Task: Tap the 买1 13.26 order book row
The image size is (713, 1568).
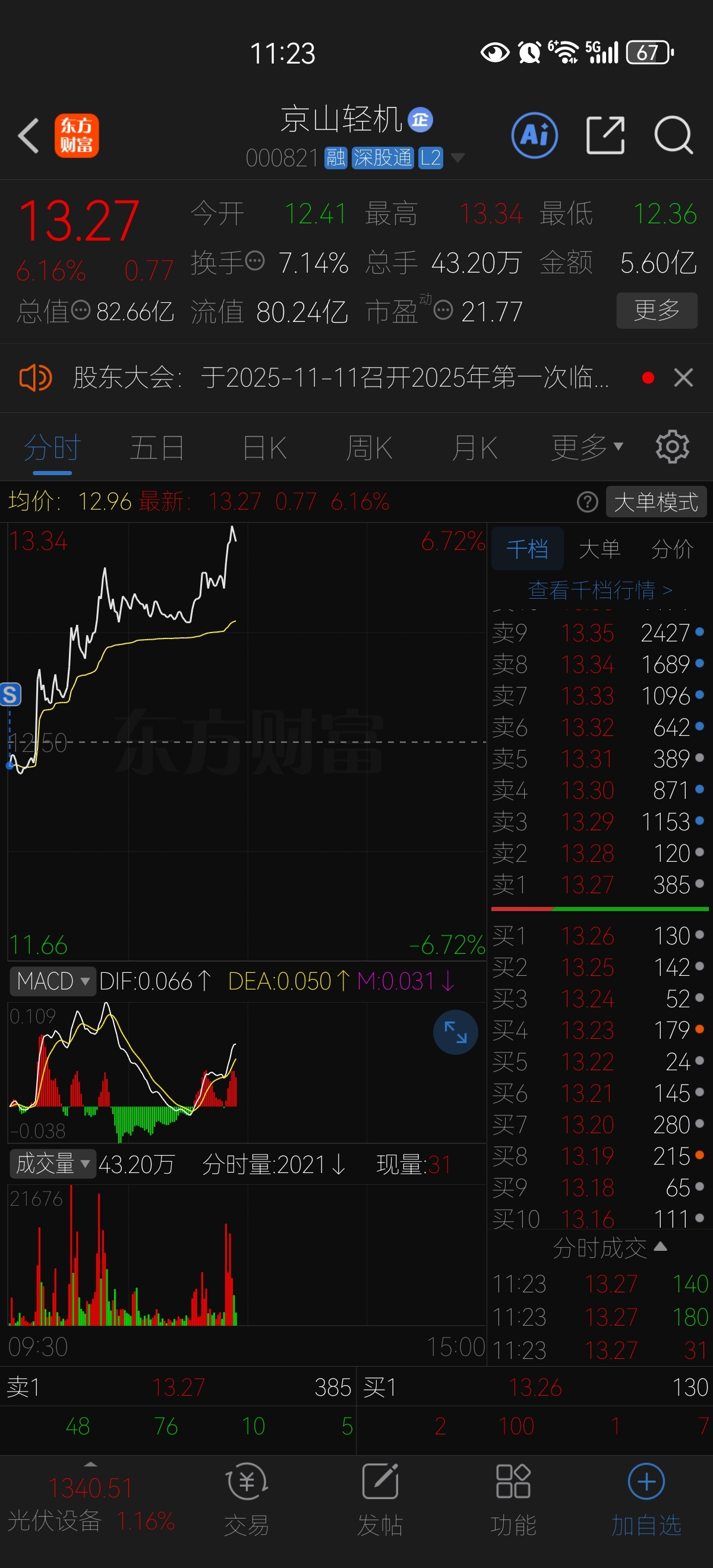Action: [x=599, y=935]
